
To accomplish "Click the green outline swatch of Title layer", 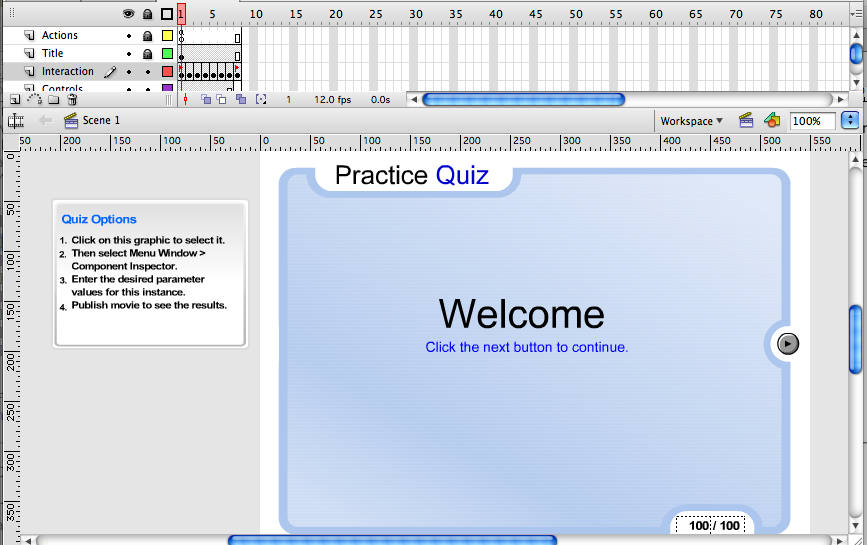I will coord(167,54).
